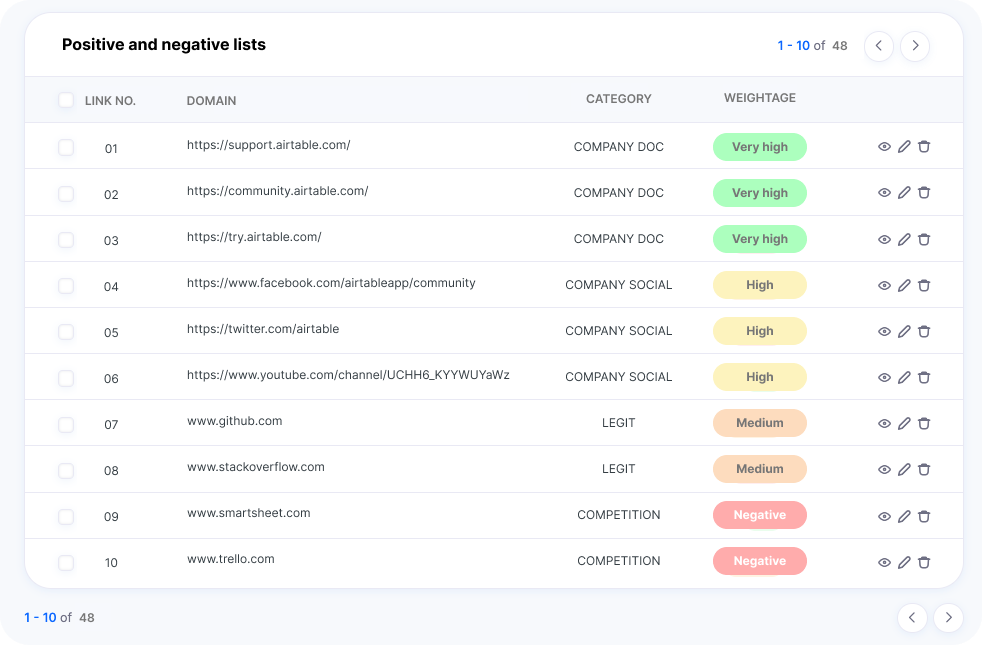Delete the www.github.com entry
Image resolution: width=982 pixels, height=645 pixels.
click(x=924, y=423)
